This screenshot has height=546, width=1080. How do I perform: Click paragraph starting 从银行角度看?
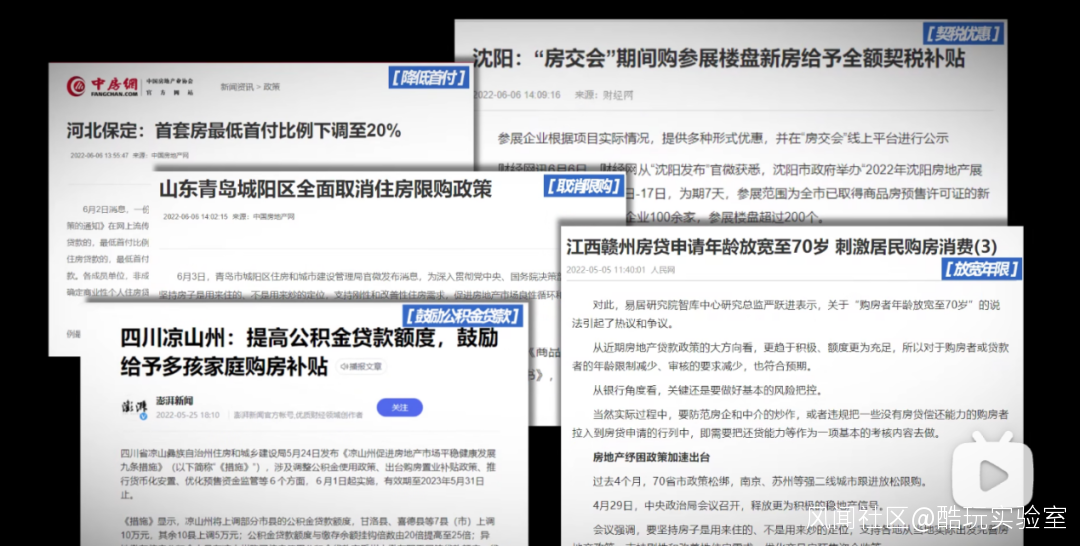707,390
